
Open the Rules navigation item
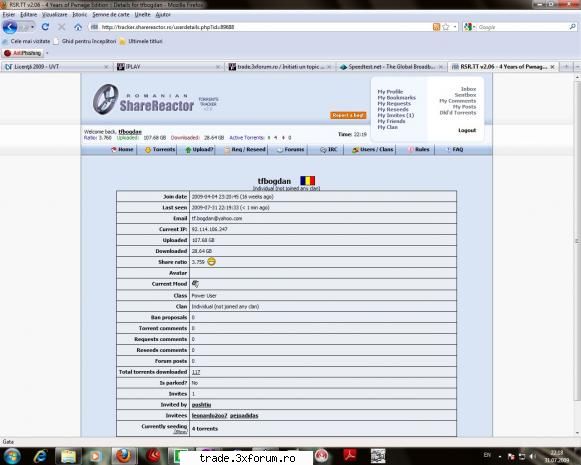tap(419, 149)
